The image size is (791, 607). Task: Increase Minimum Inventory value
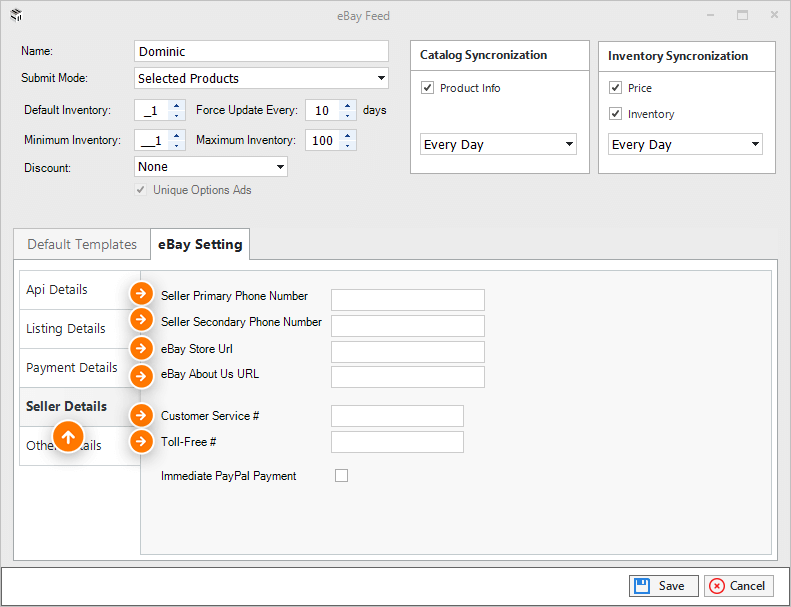176,135
